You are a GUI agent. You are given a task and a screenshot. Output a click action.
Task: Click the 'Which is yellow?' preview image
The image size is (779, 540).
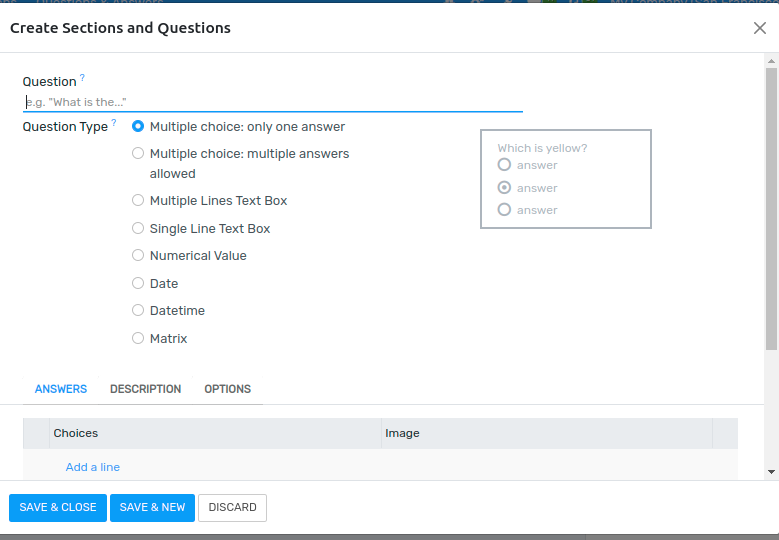click(x=566, y=179)
